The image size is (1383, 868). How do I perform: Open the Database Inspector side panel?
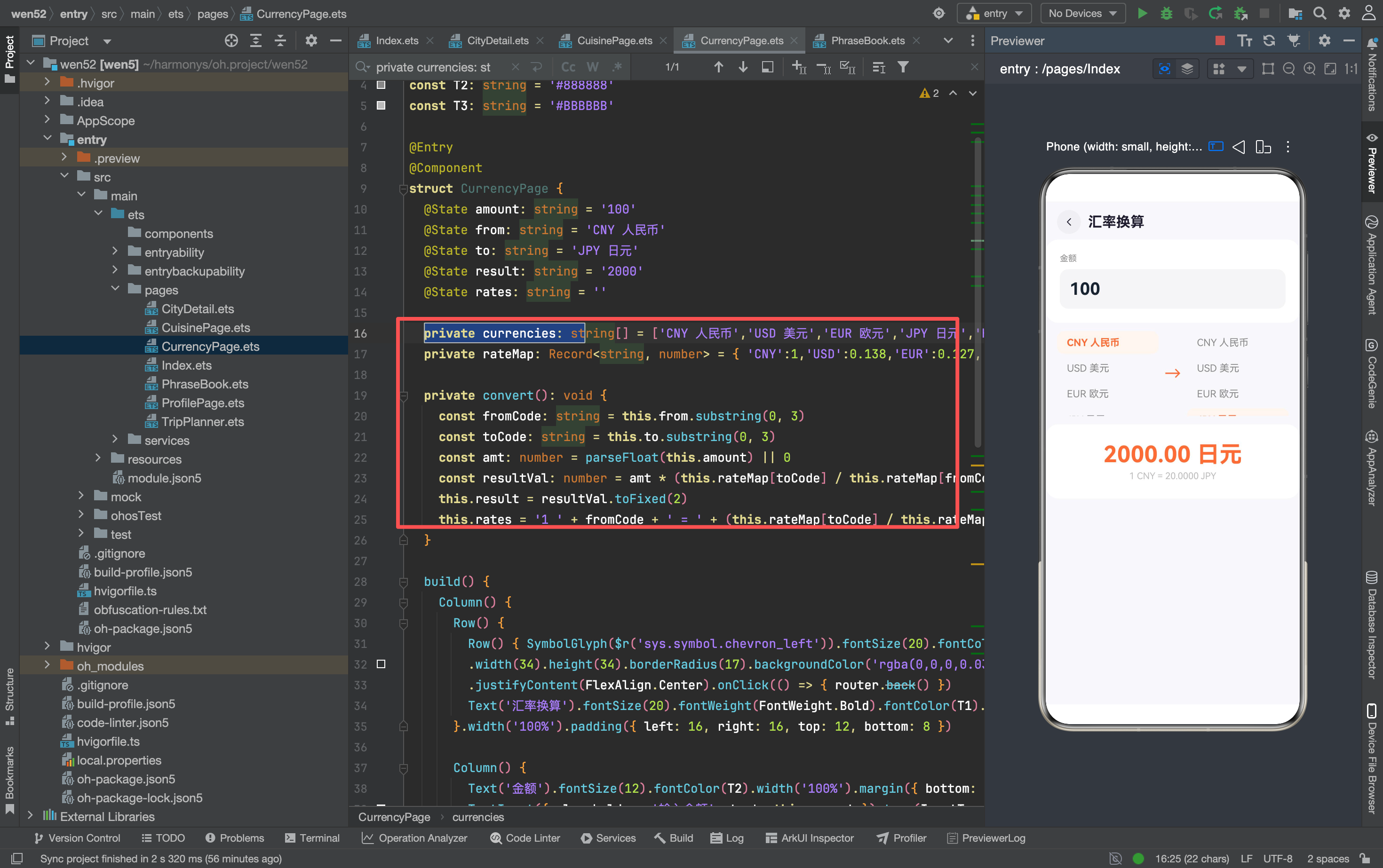[x=1372, y=624]
